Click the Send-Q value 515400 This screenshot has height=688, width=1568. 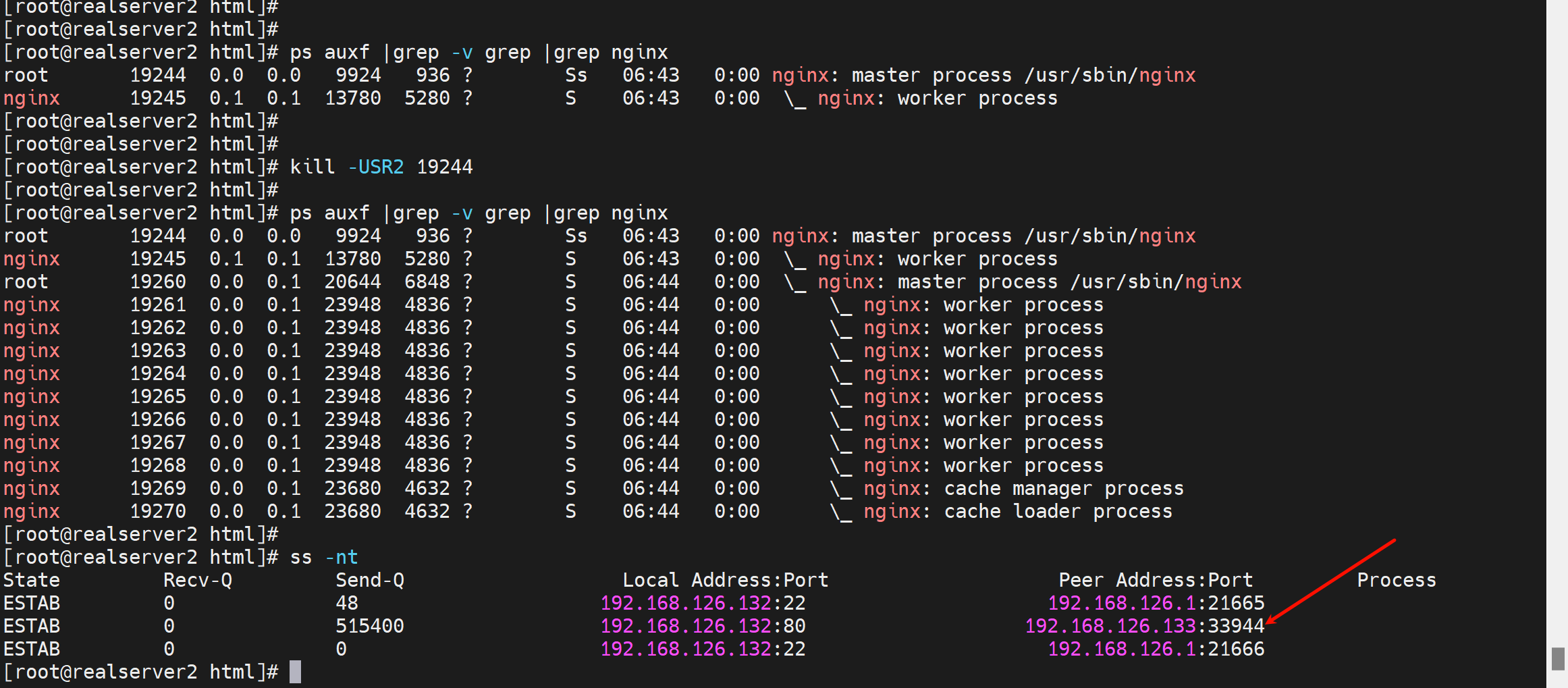370,626
